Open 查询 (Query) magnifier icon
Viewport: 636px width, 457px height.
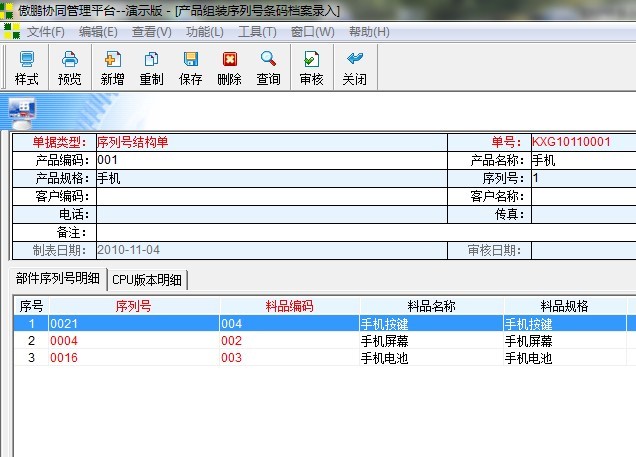pyautogui.click(x=268, y=68)
